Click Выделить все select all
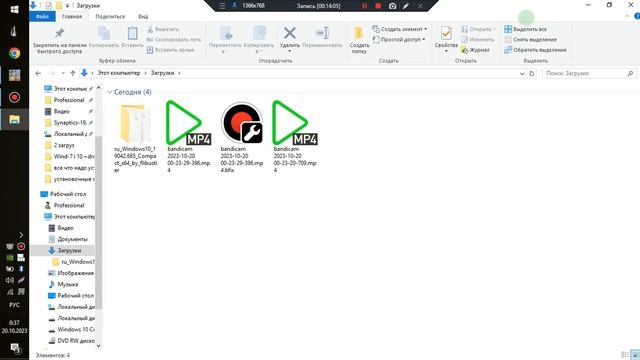640x360 pixels. [525, 29]
